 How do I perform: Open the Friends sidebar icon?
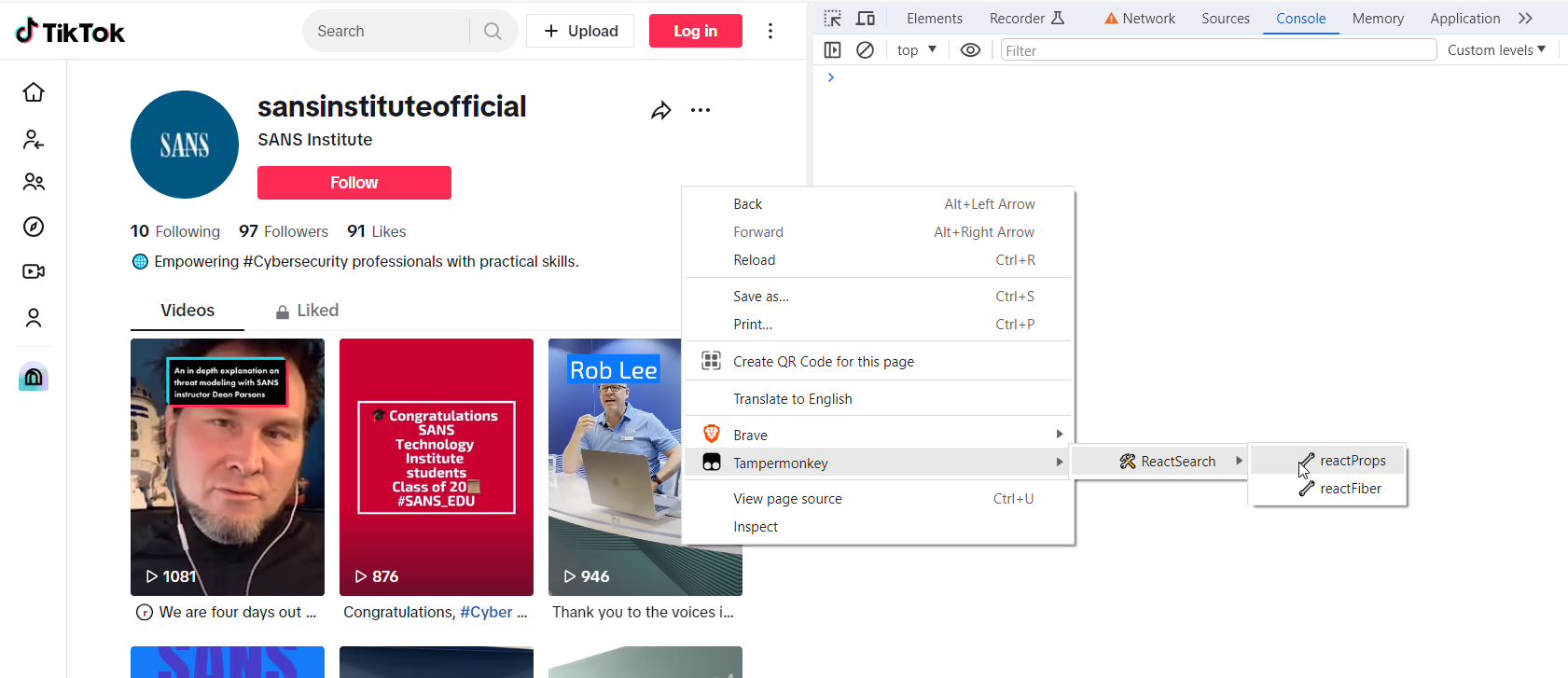34,182
